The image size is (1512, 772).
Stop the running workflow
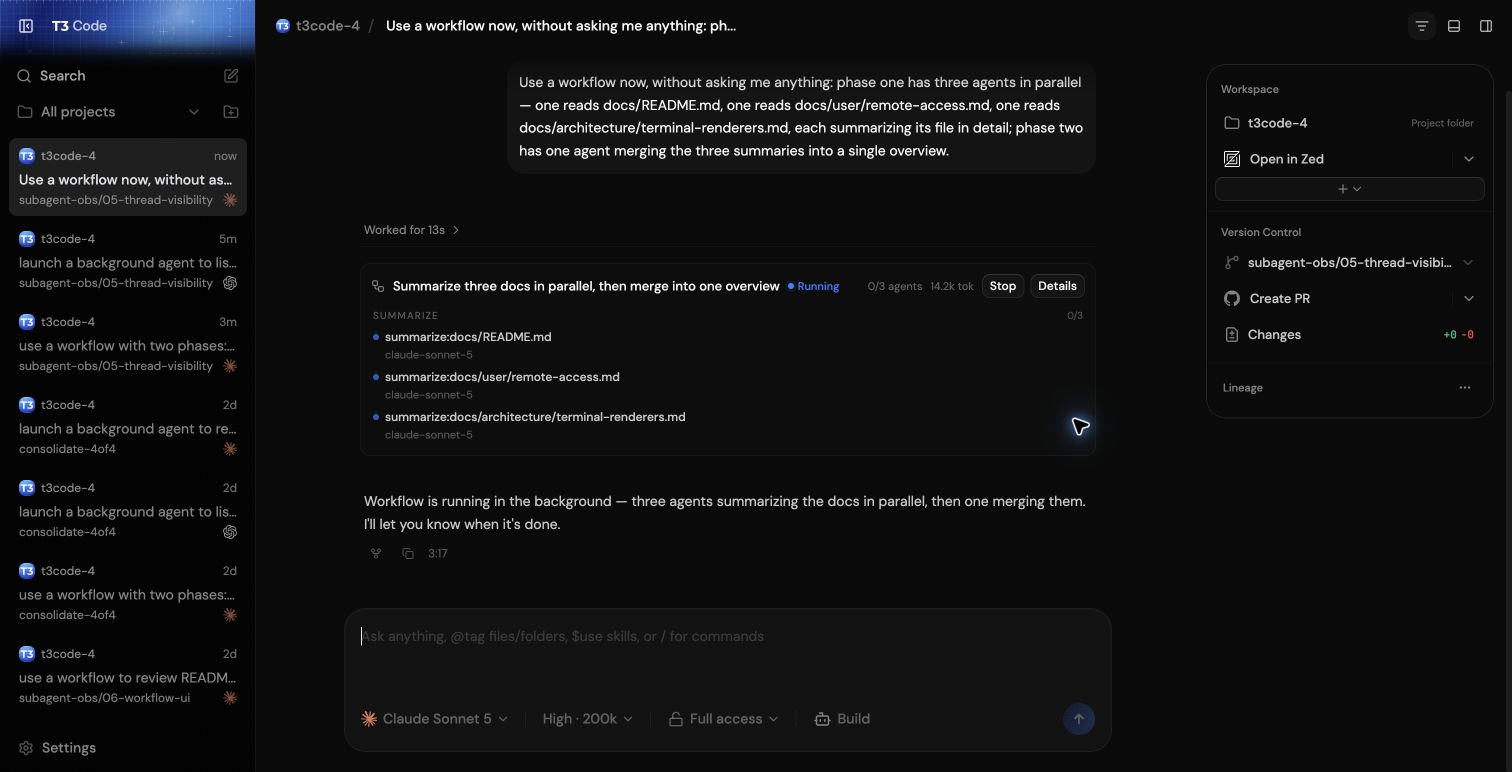1002,286
